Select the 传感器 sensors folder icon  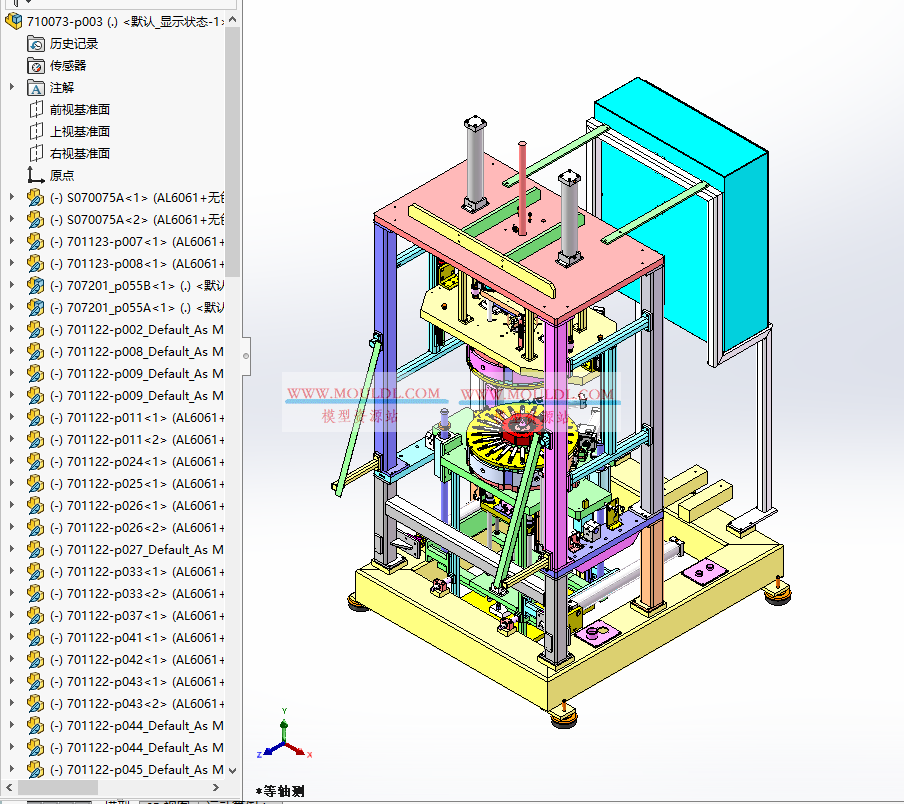point(36,65)
